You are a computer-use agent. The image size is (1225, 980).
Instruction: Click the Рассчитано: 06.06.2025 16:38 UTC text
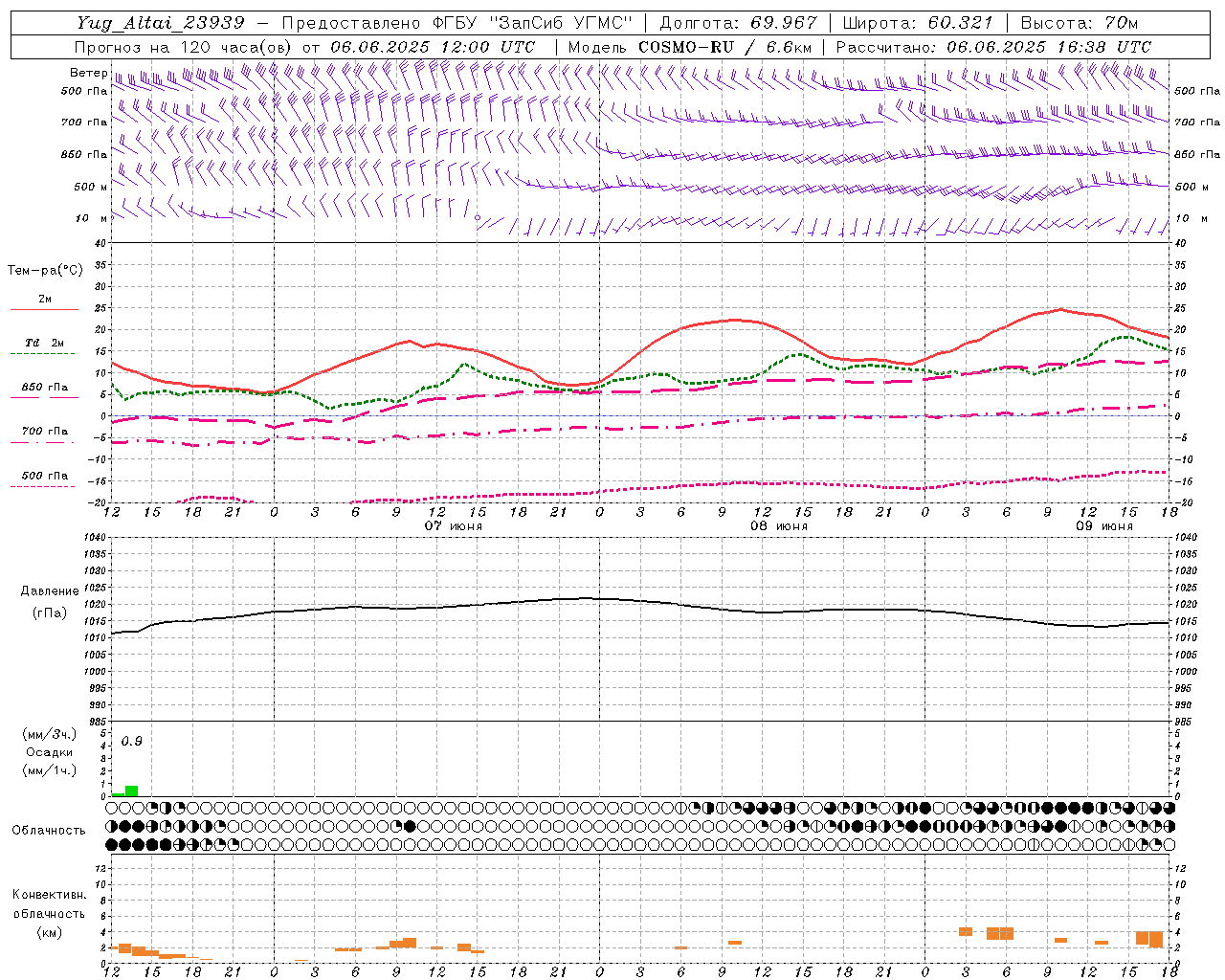tap(993, 47)
